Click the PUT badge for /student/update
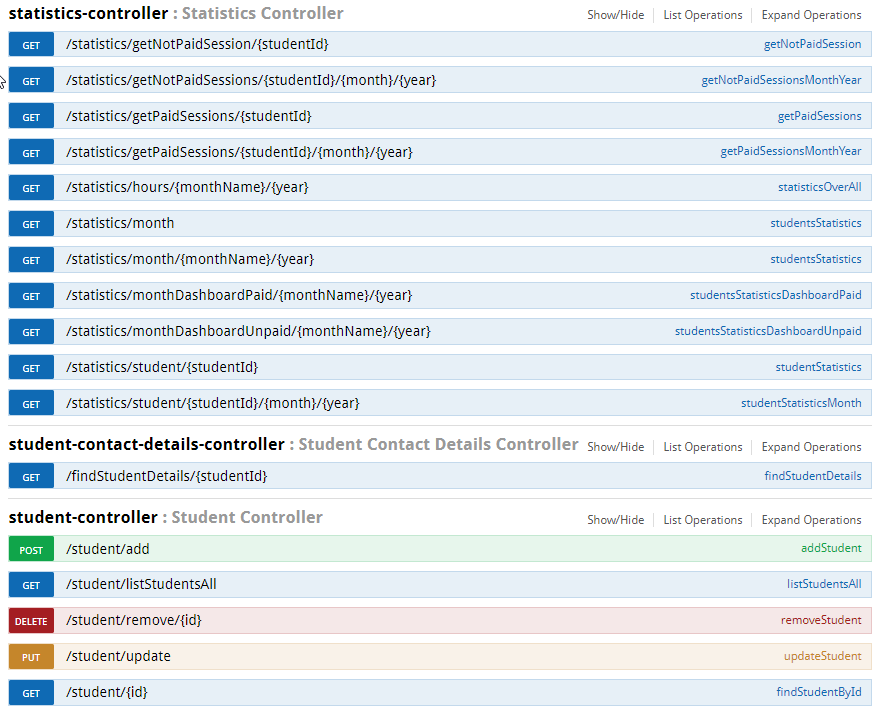The width and height of the screenshot is (890, 715). (31, 657)
